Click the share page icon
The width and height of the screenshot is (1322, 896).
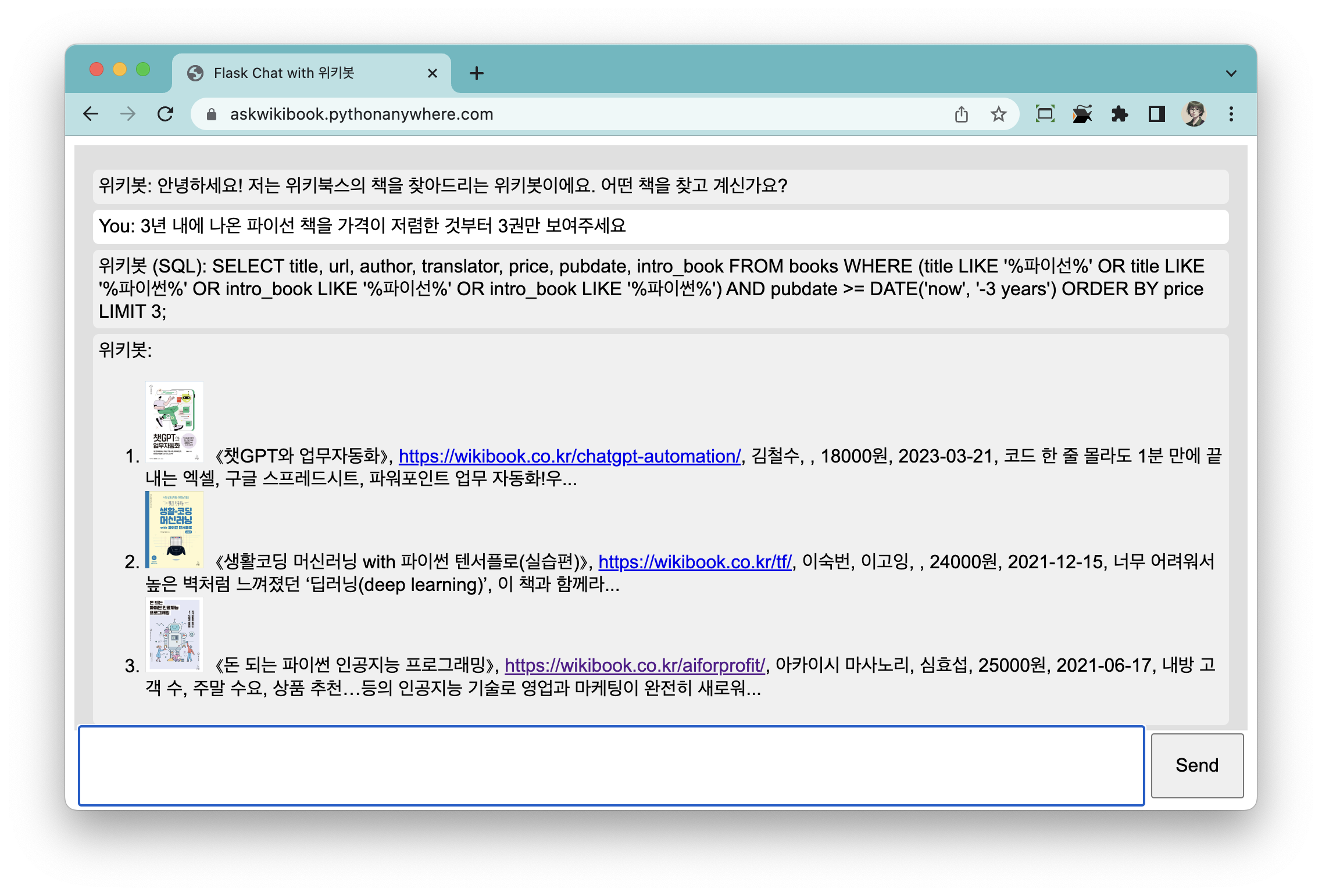[961, 114]
